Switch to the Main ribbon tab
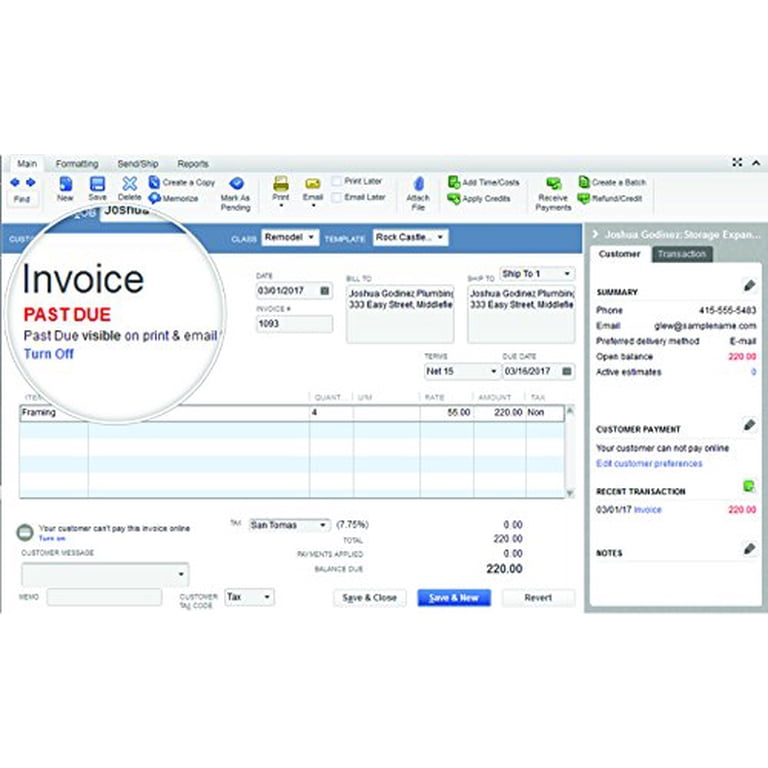This screenshot has height=768, width=768. 27,164
